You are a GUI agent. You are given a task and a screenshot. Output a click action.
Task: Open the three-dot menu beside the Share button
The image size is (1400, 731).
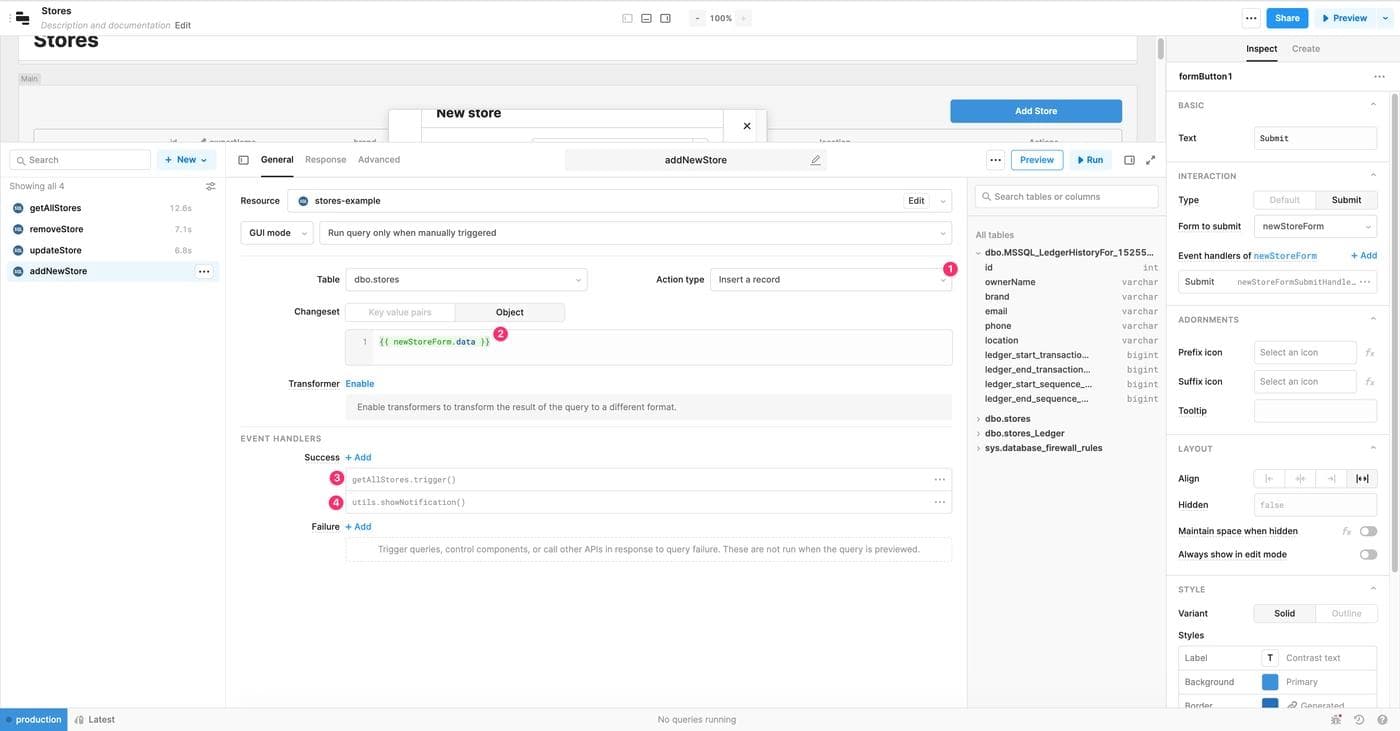pyautogui.click(x=1250, y=18)
